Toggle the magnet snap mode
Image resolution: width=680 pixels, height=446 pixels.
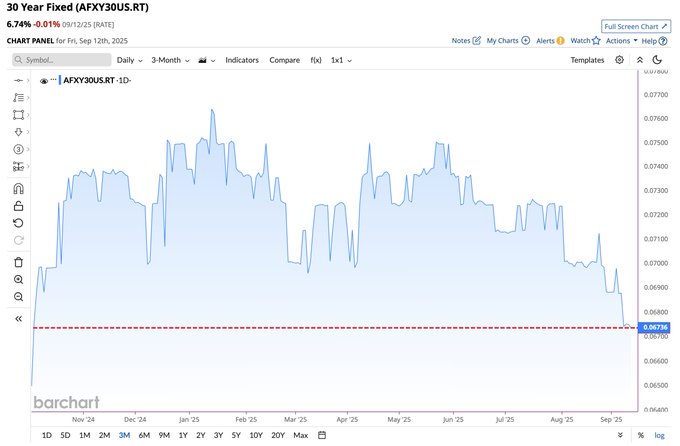[18, 189]
